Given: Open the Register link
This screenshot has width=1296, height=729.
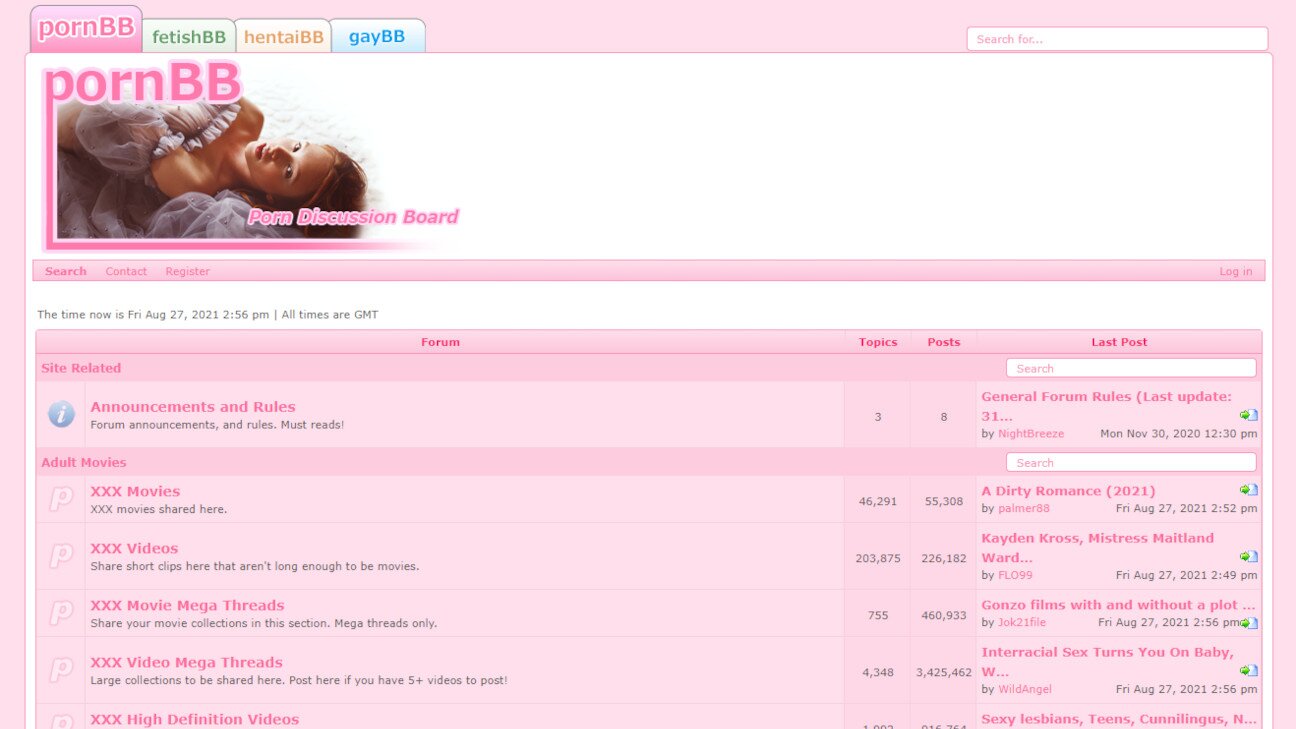Looking at the screenshot, I should 188,271.
